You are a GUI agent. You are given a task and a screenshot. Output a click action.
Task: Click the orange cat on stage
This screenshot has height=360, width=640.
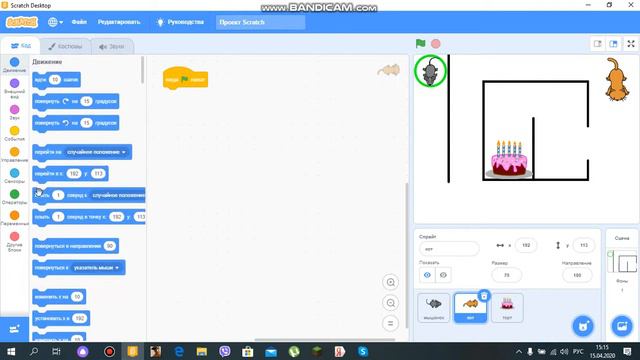[x=616, y=79]
